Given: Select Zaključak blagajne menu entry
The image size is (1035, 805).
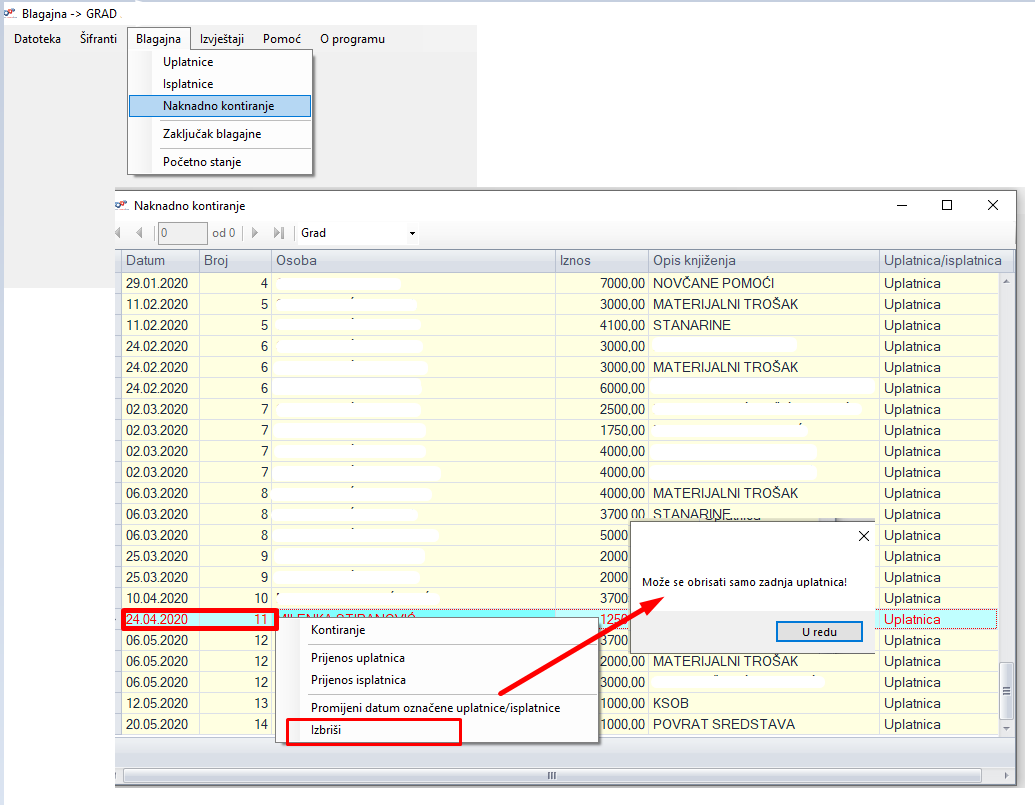Looking at the screenshot, I should (212, 134).
